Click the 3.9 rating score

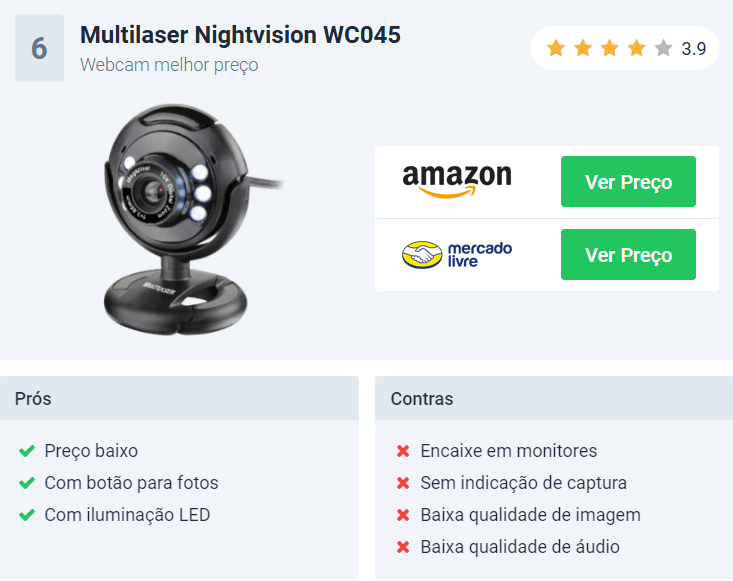click(x=694, y=48)
